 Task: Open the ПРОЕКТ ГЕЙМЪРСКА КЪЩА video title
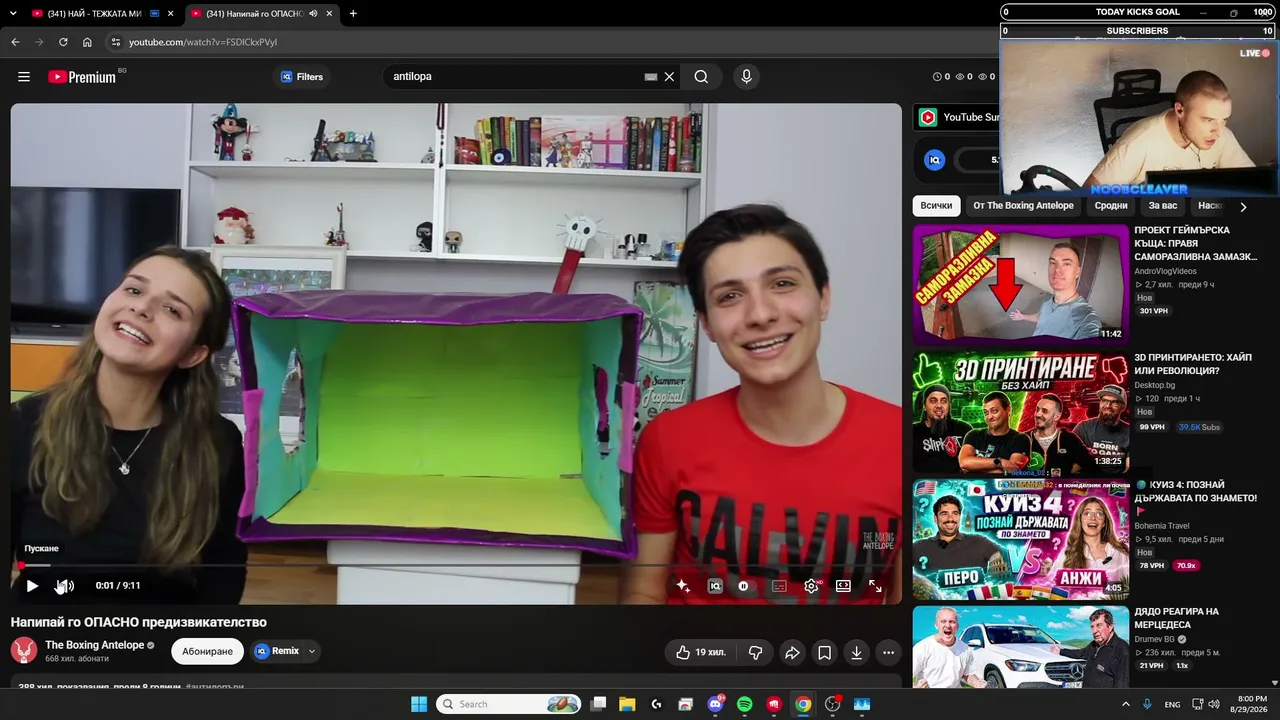[x=1196, y=243]
